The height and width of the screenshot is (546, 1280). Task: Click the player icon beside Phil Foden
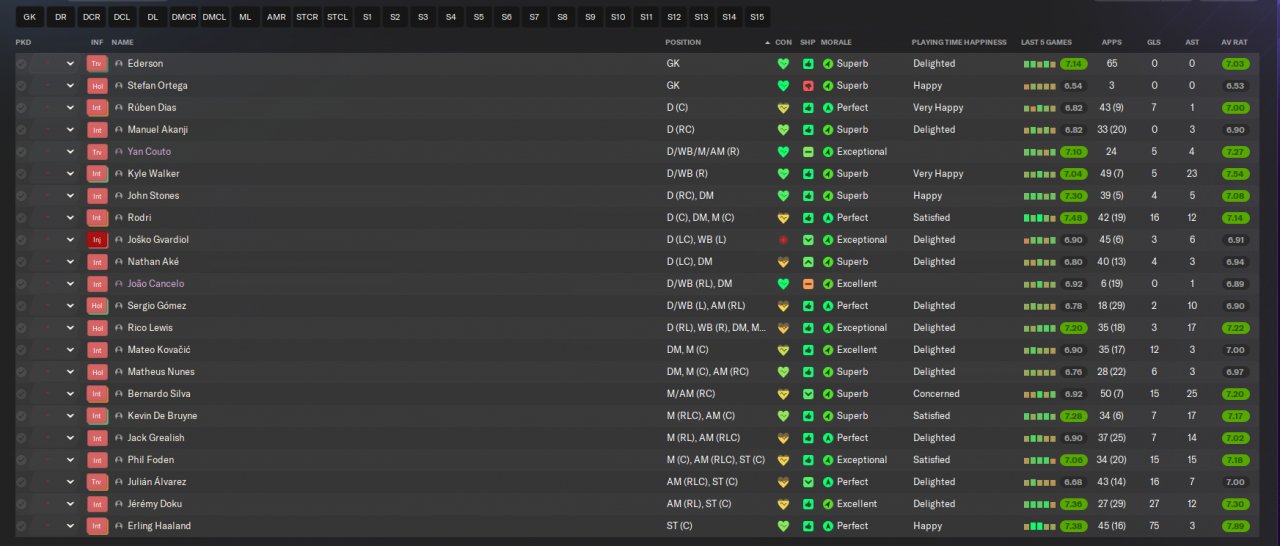click(x=119, y=459)
